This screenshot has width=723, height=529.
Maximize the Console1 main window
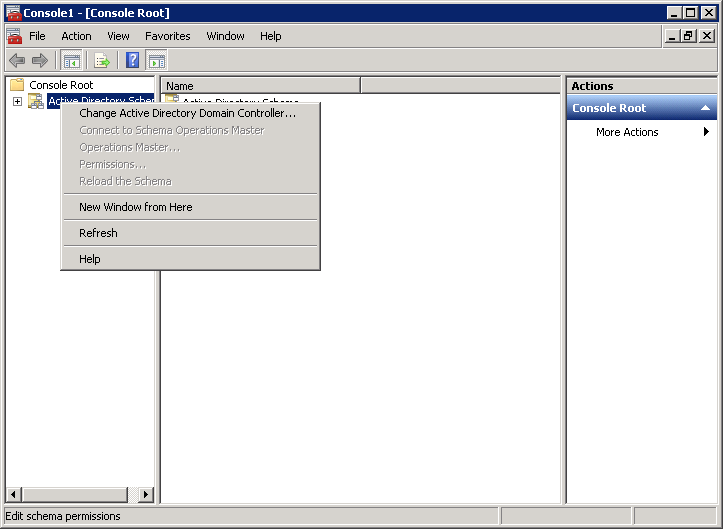point(690,13)
